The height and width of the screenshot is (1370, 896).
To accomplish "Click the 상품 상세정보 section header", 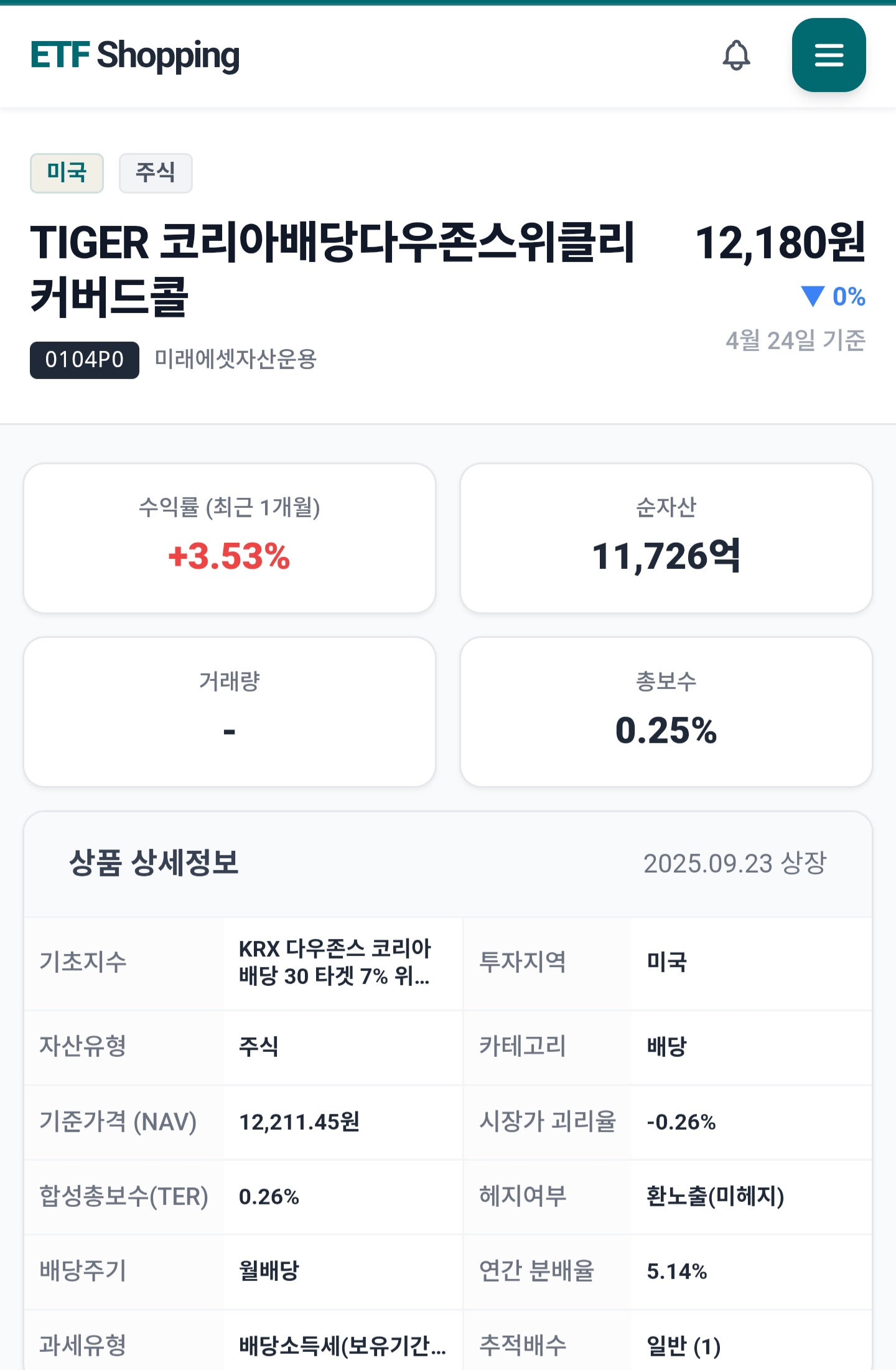I will pos(154,863).
